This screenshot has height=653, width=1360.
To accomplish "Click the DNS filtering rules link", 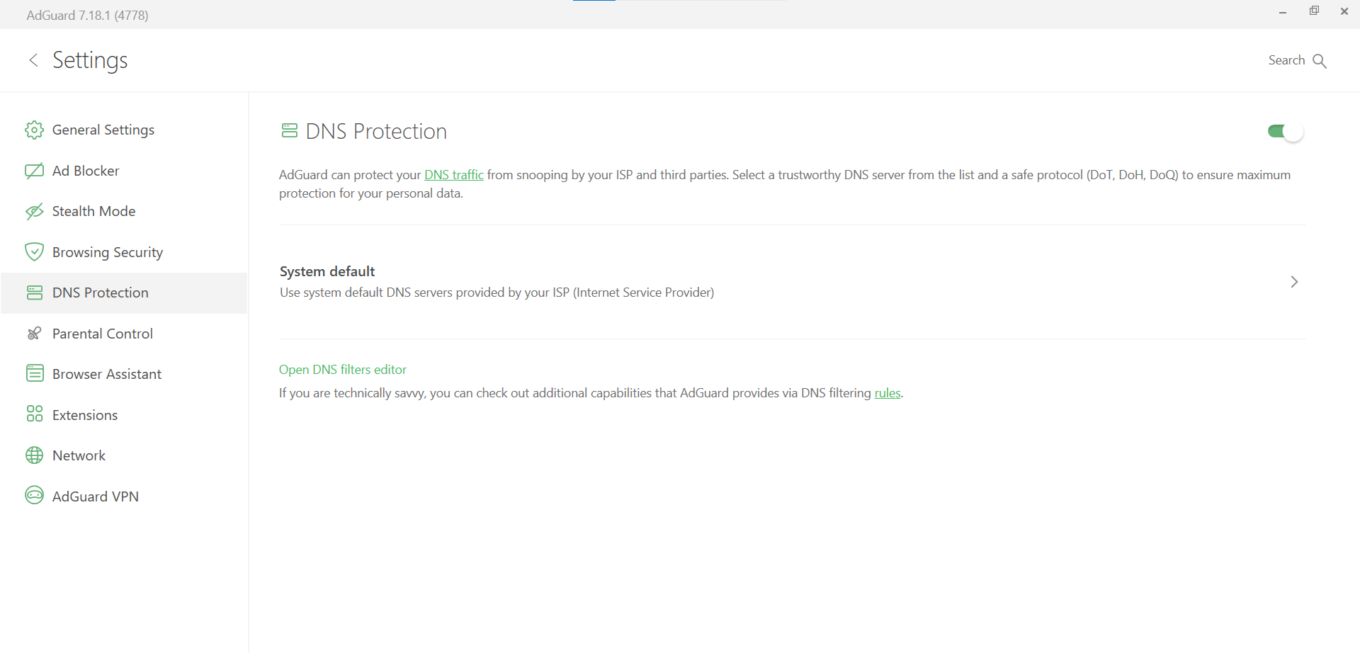I will click(x=887, y=392).
